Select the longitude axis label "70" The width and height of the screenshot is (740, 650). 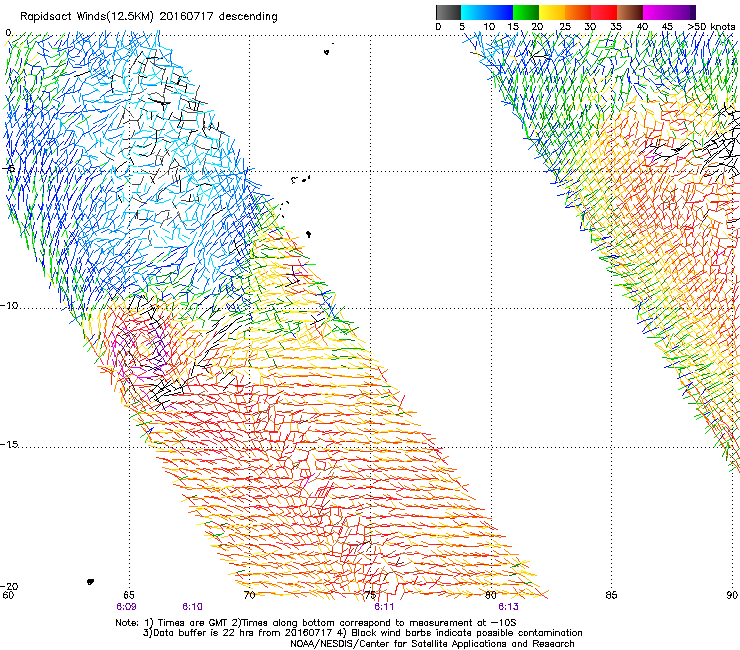point(249,595)
